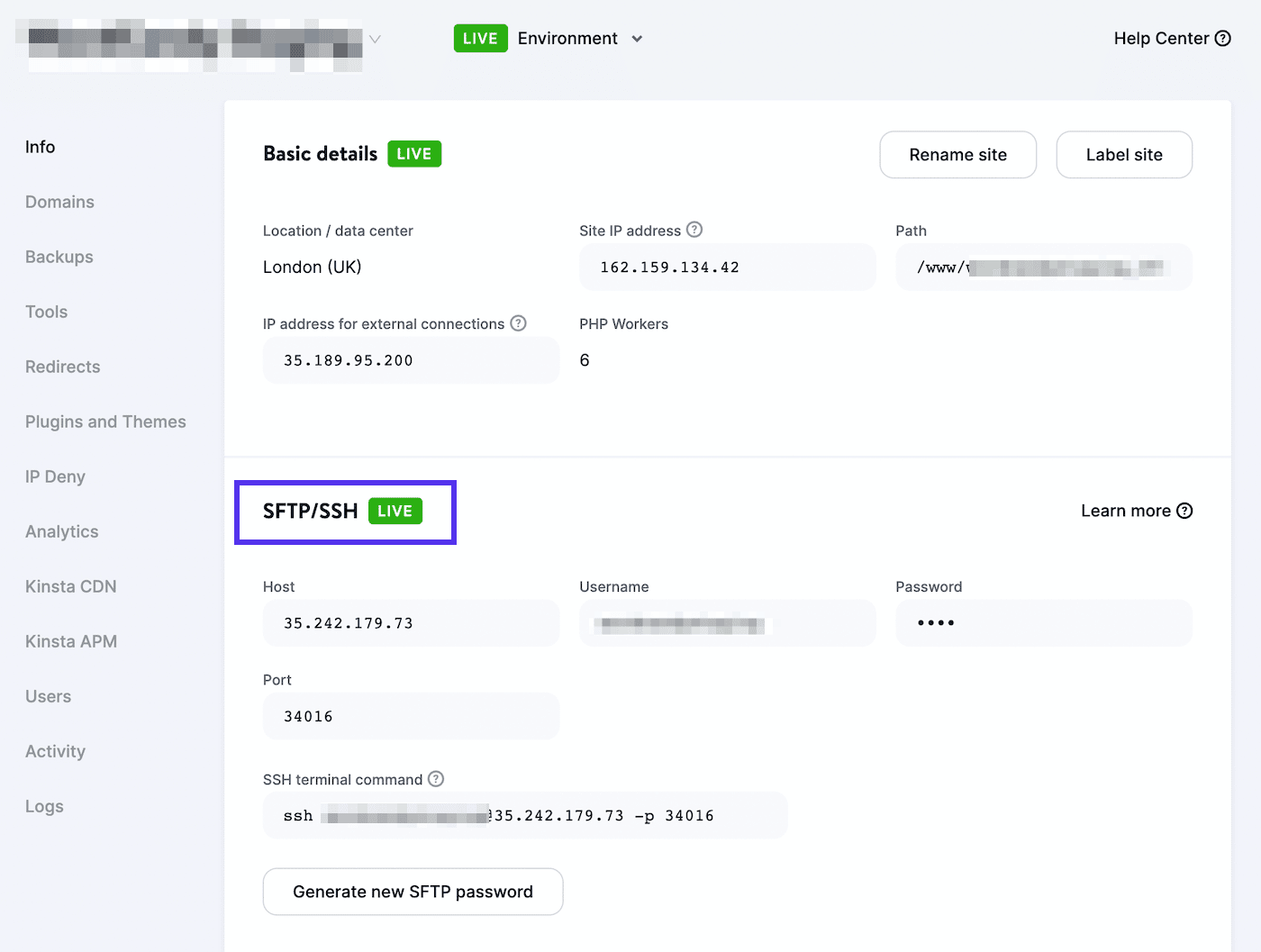Click the Port field showing 34016
1261x952 pixels.
tap(411, 716)
